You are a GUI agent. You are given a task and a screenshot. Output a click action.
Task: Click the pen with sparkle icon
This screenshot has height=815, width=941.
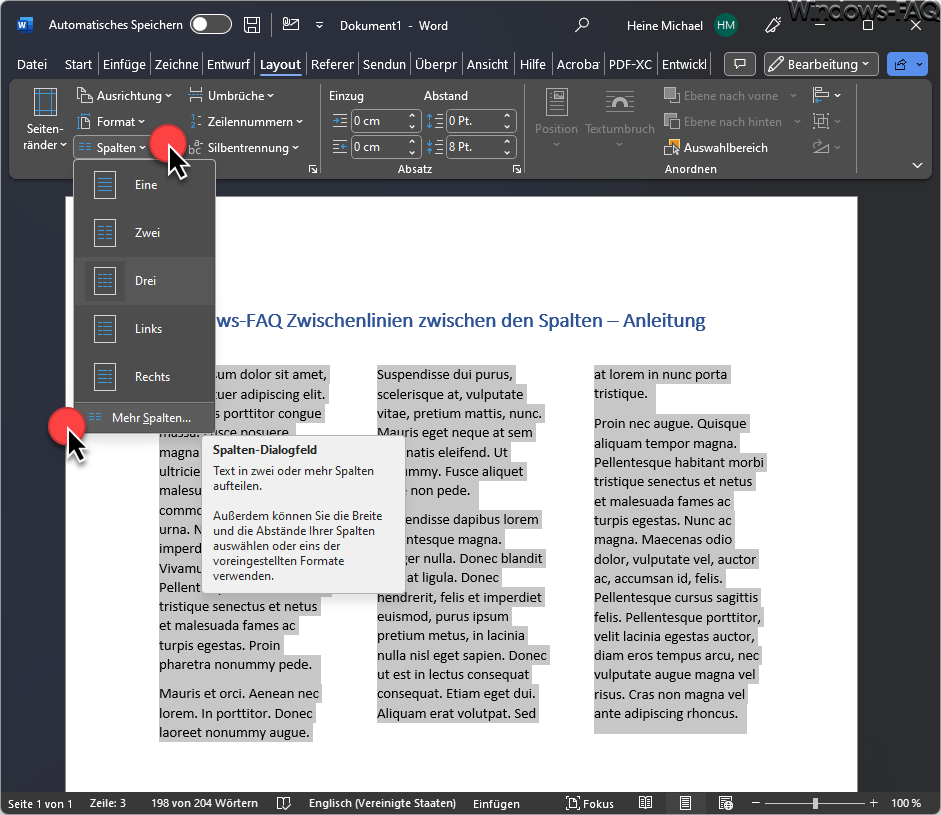(774, 25)
